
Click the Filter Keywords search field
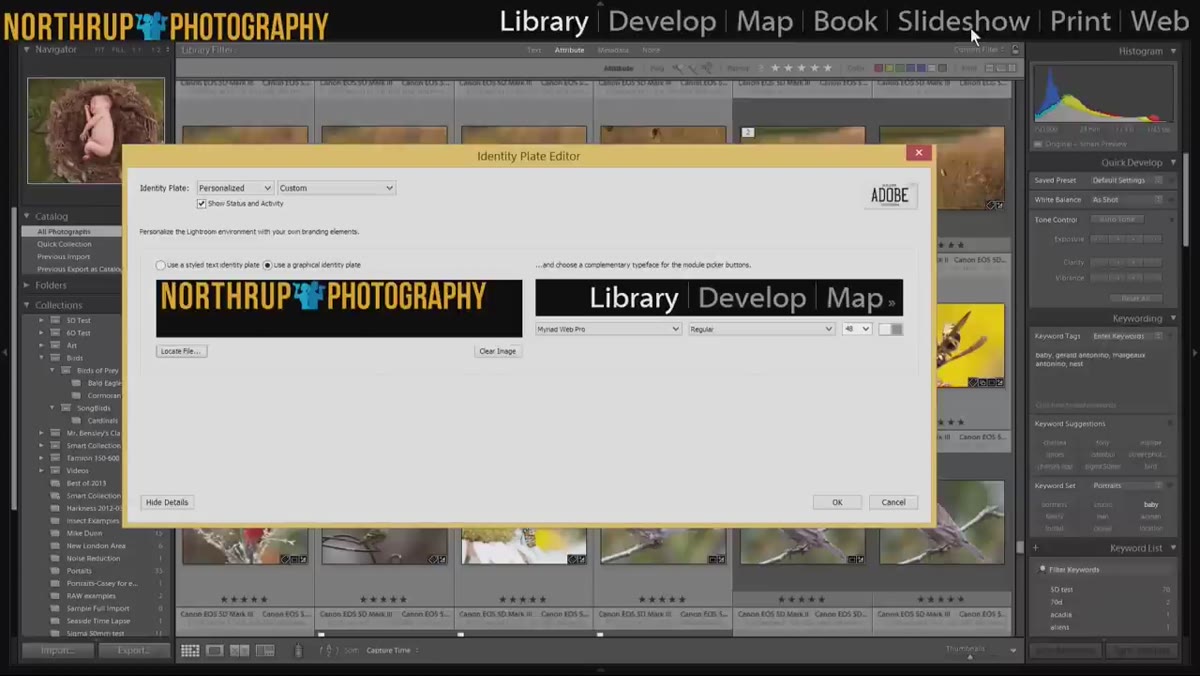pos(1105,569)
